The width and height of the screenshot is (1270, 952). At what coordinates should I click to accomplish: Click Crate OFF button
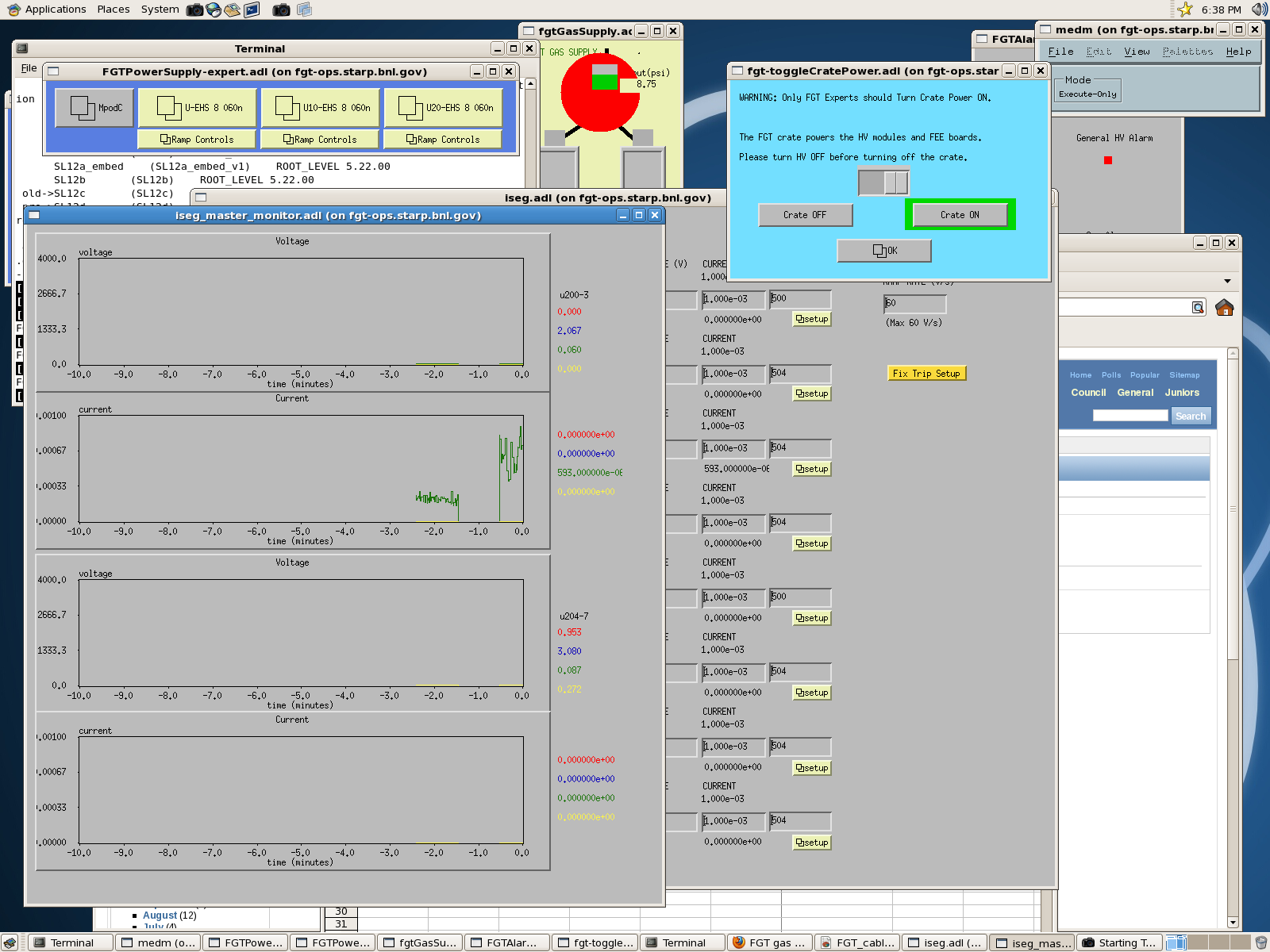805,215
